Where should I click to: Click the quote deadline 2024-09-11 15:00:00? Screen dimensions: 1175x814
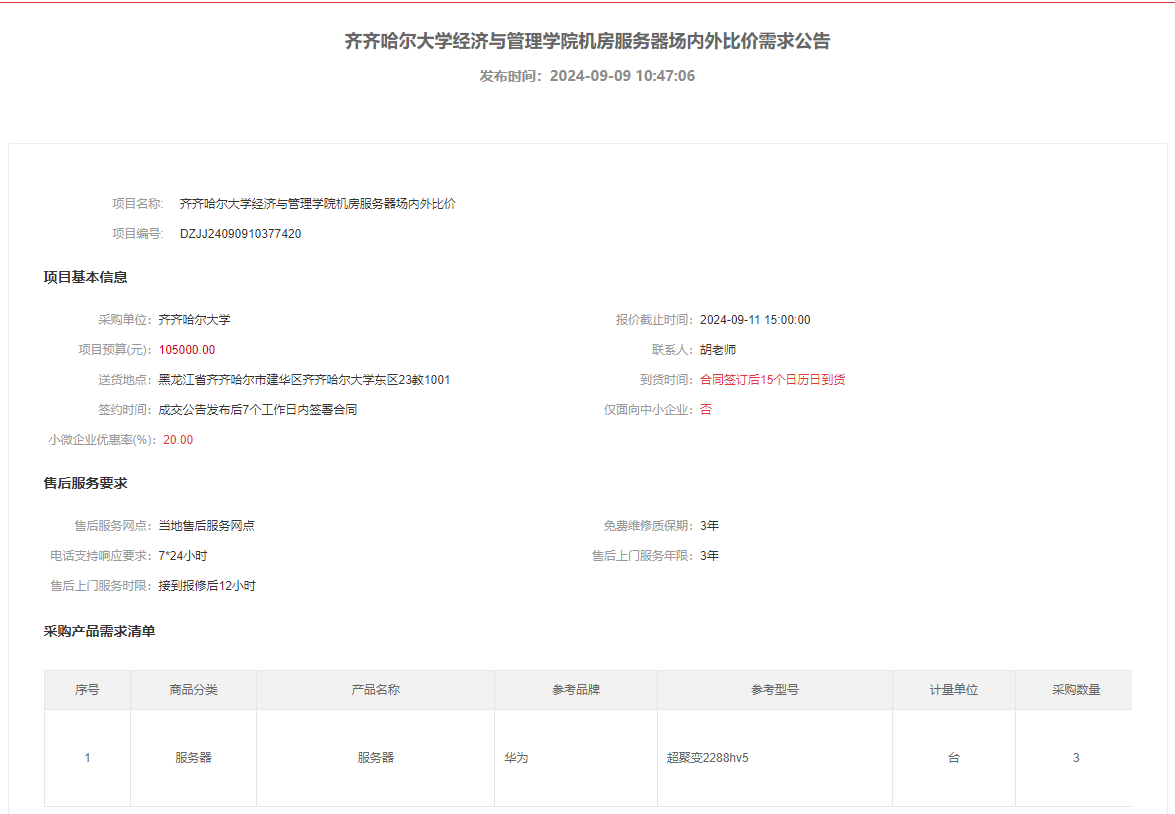click(755, 320)
